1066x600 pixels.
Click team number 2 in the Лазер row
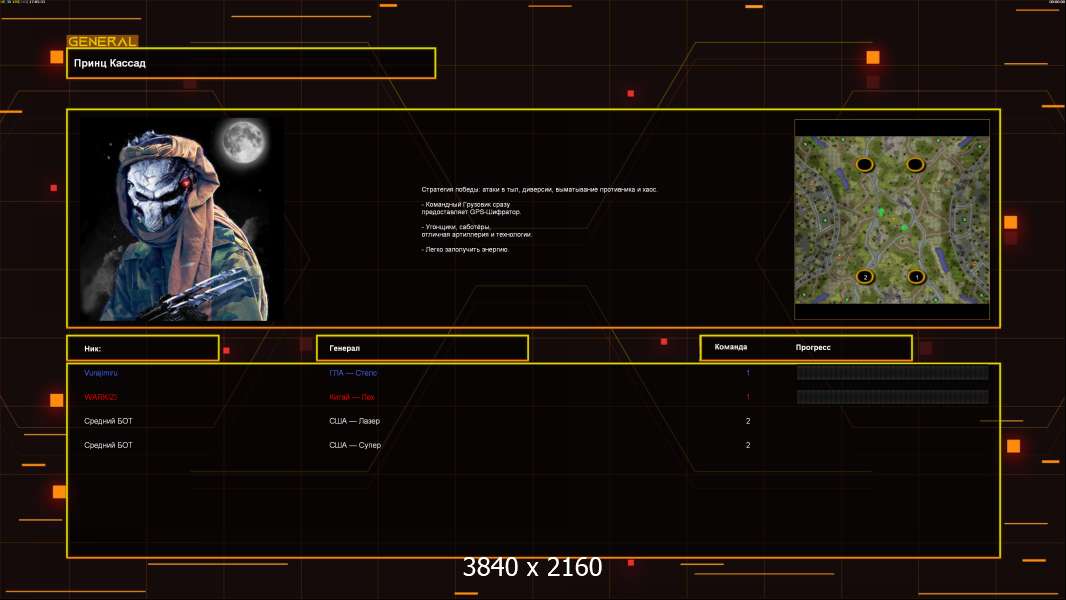coord(748,421)
